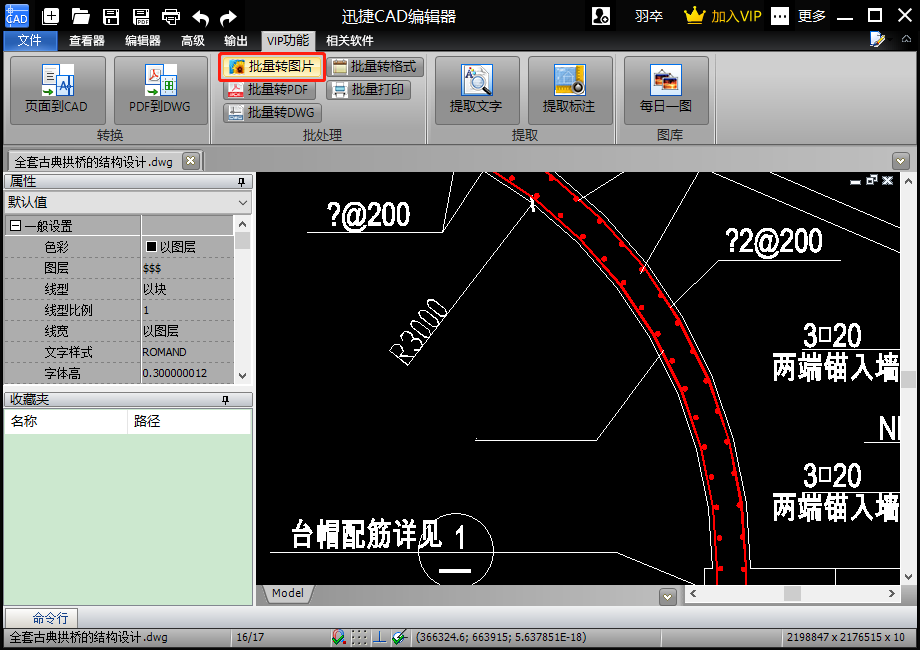This screenshot has height=650, width=920.
Task: Click the horizontal scrollbar left arrow
Action: pyautogui.click(x=693, y=594)
